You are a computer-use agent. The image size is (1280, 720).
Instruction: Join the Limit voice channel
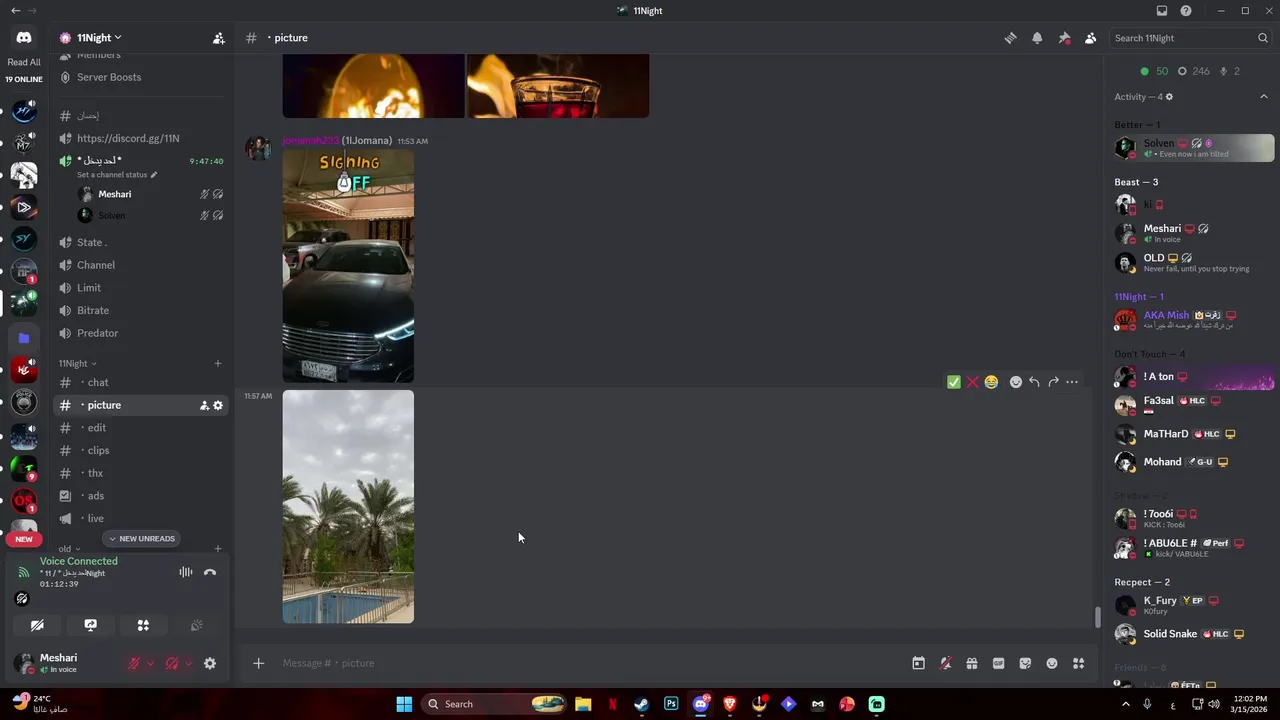click(x=89, y=288)
